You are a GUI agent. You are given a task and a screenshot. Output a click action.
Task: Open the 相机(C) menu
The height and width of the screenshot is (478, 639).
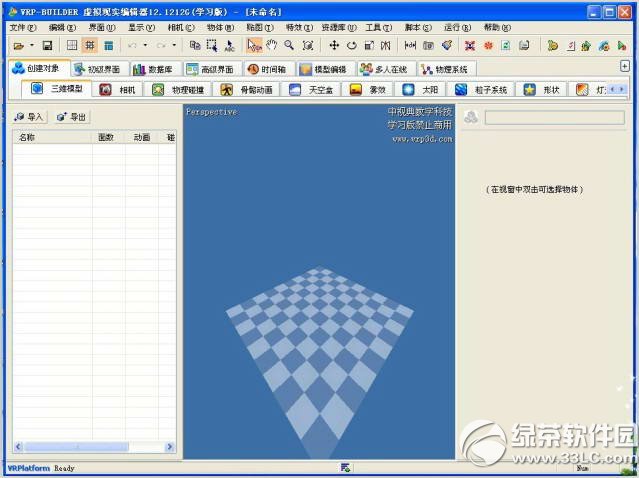(181, 27)
